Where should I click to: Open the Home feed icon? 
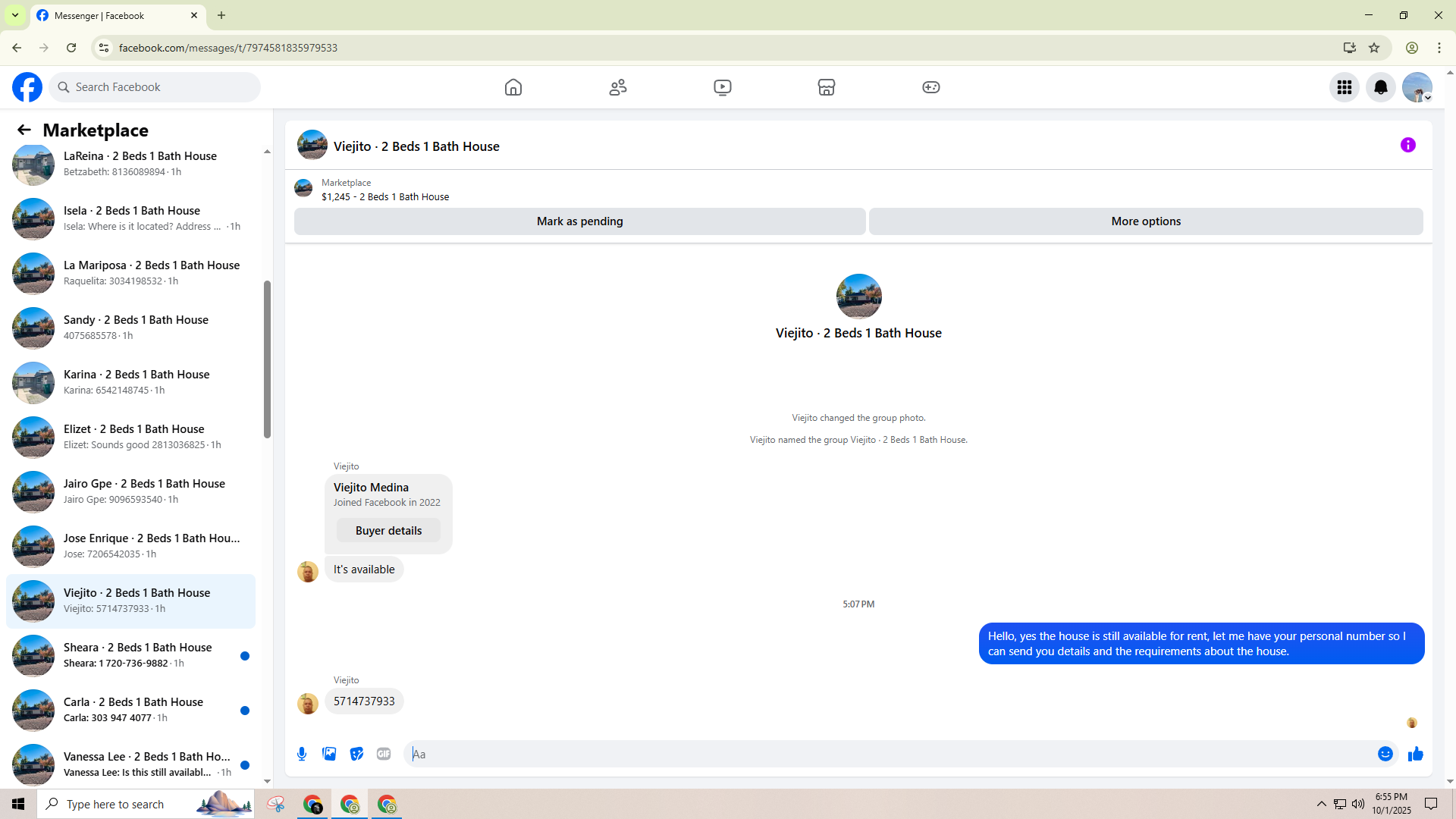coord(513,87)
